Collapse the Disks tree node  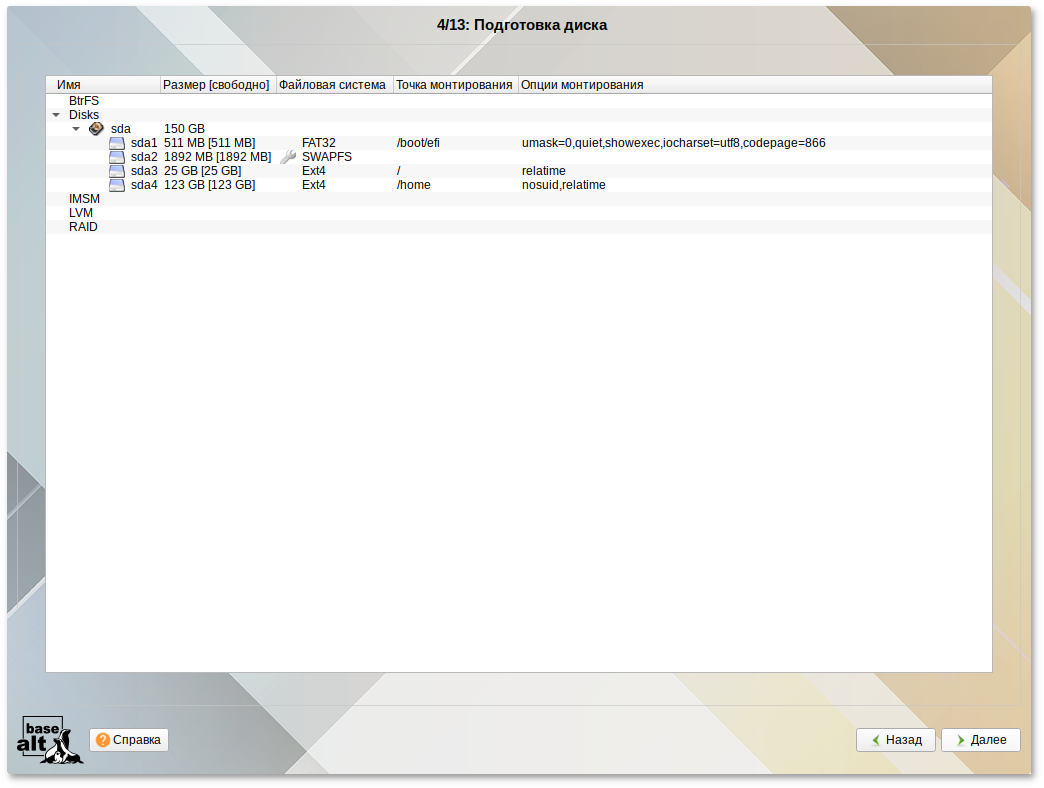pos(56,115)
